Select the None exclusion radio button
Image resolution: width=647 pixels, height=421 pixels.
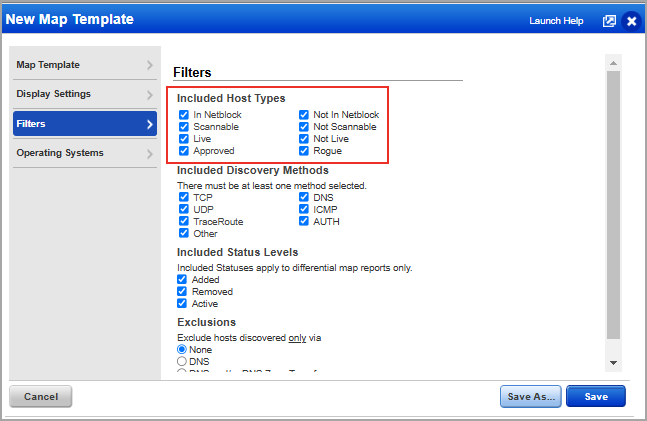coord(182,350)
